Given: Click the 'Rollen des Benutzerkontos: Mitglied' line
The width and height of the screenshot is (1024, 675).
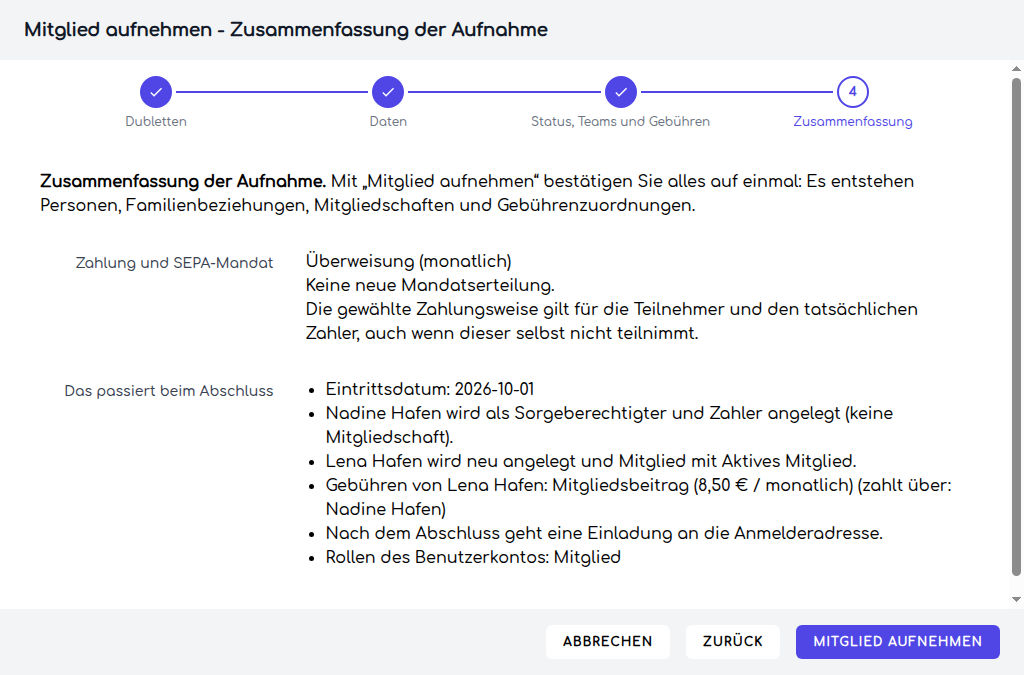Looking at the screenshot, I should coord(473,557).
